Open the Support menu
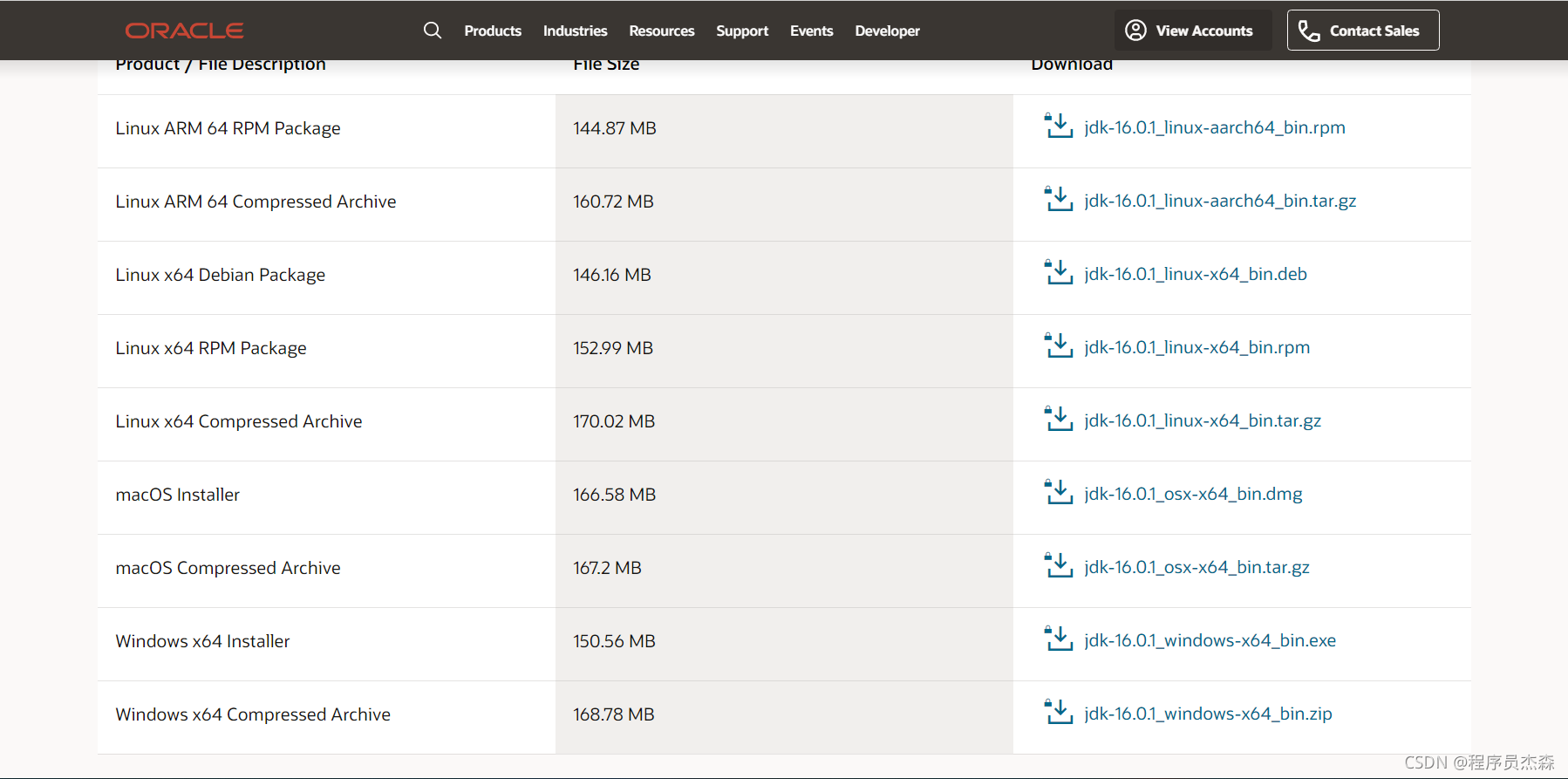Screen dimensions: 1568x779 [742, 31]
